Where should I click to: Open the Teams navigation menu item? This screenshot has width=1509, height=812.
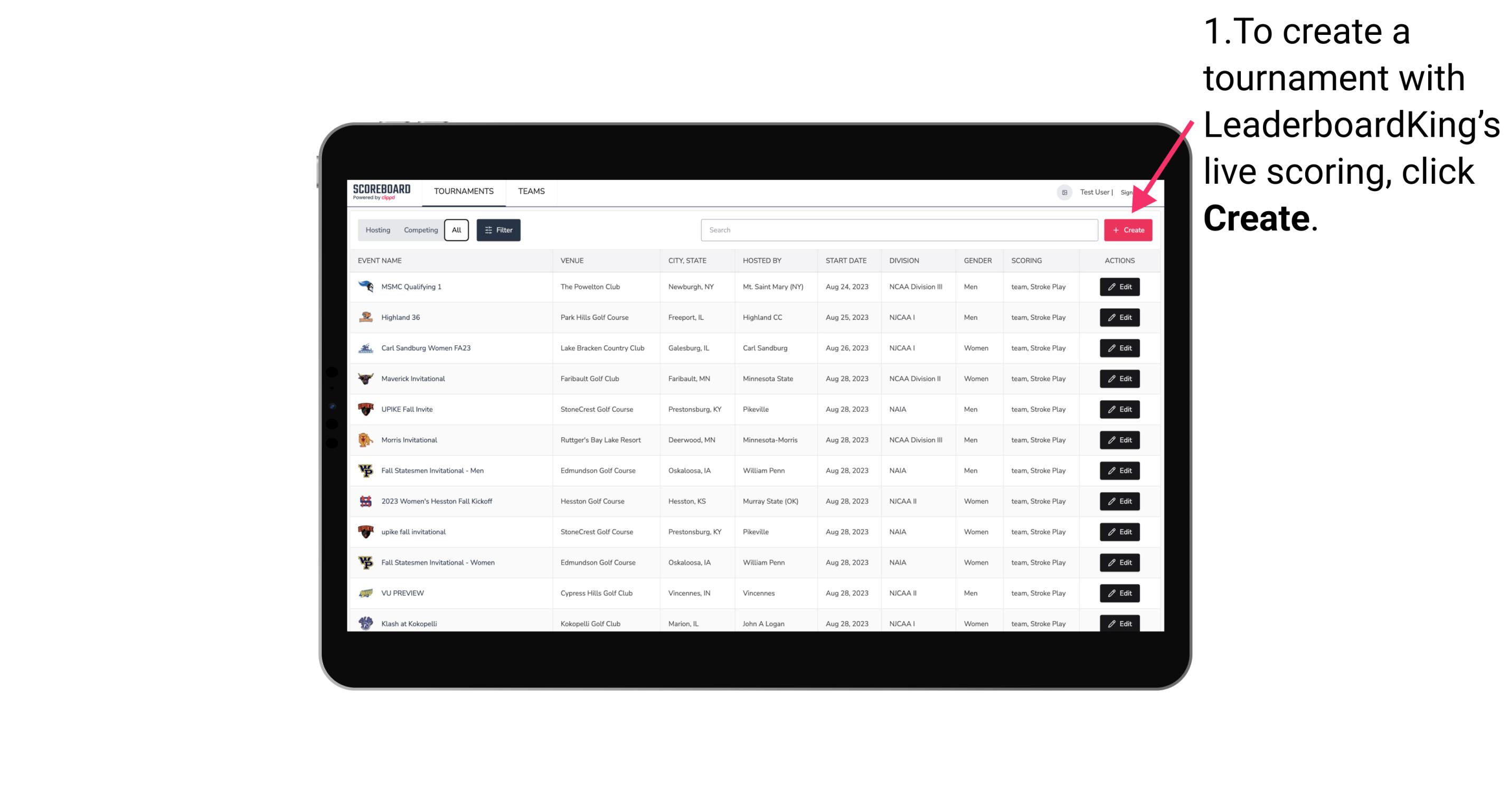click(x=529, y=191)
